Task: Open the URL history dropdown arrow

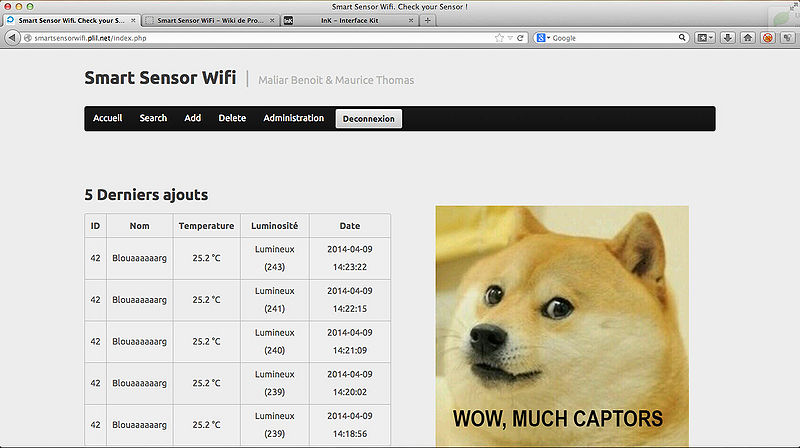Action: (510, 38)
